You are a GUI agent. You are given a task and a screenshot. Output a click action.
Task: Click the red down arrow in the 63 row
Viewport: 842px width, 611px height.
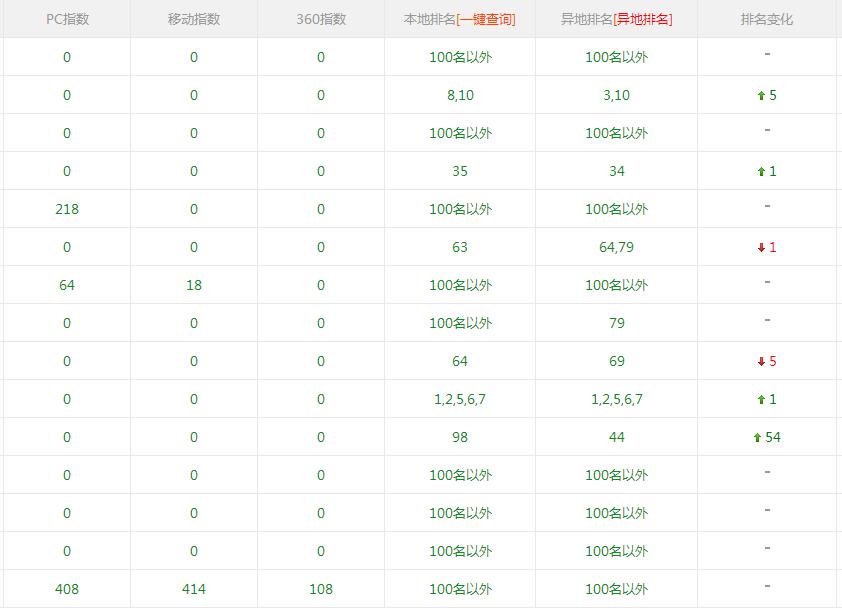point(761,248)
